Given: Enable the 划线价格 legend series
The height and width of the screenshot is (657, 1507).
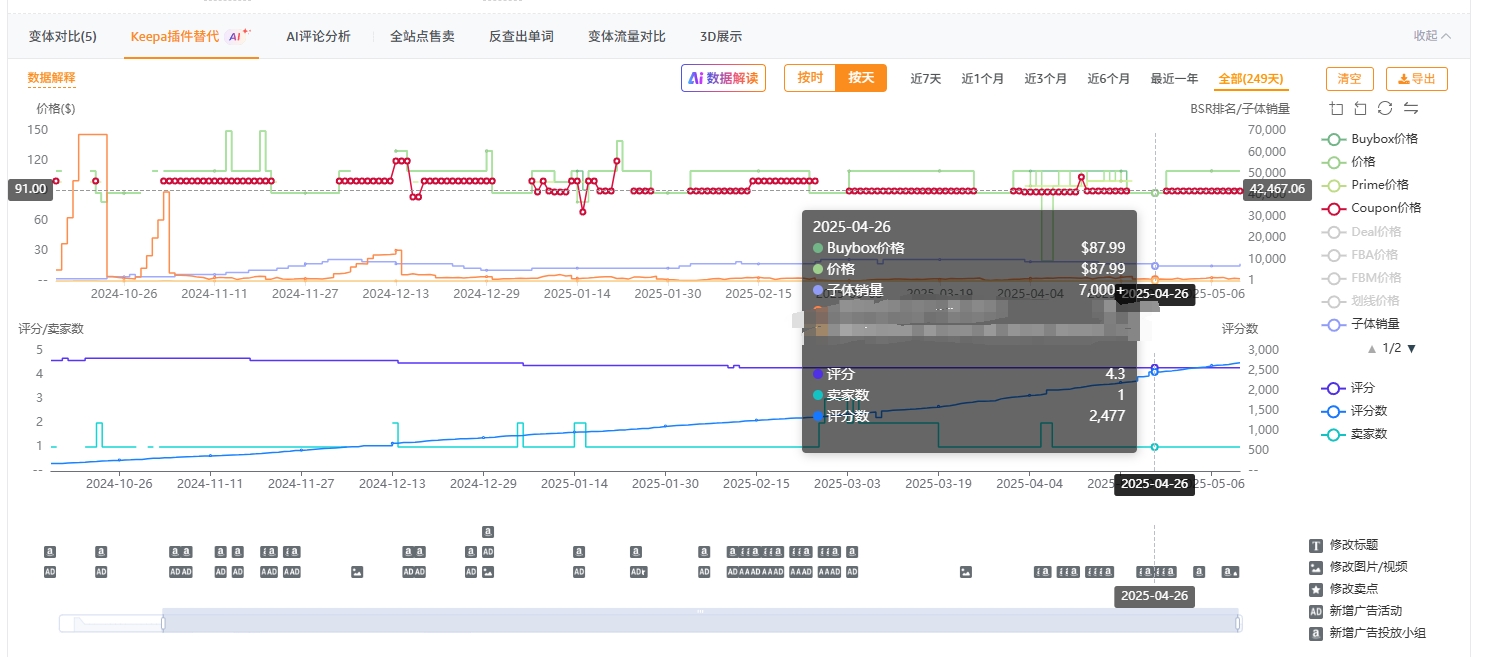Looking at the screenshot, I should point(1361,301).
